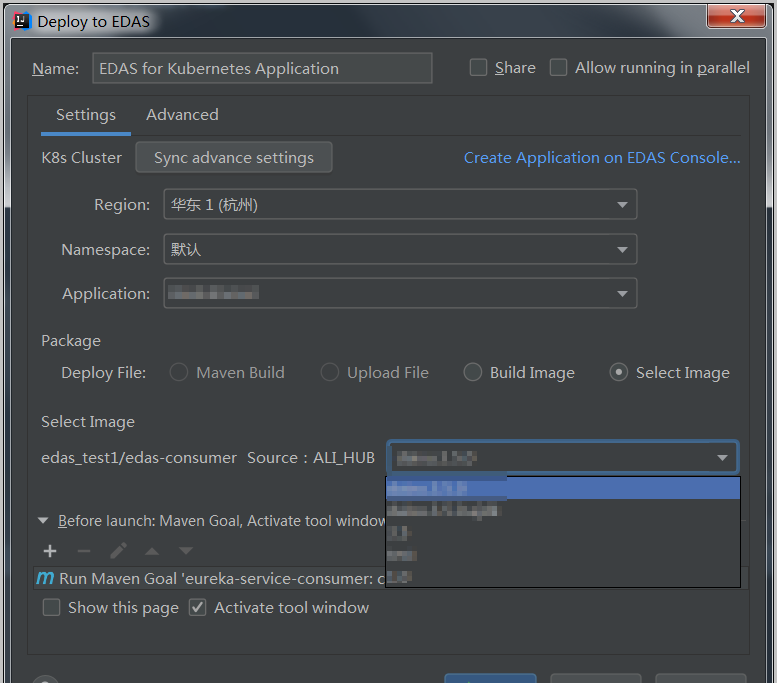Select the fourth image version in list

click(x=563, y=555)
